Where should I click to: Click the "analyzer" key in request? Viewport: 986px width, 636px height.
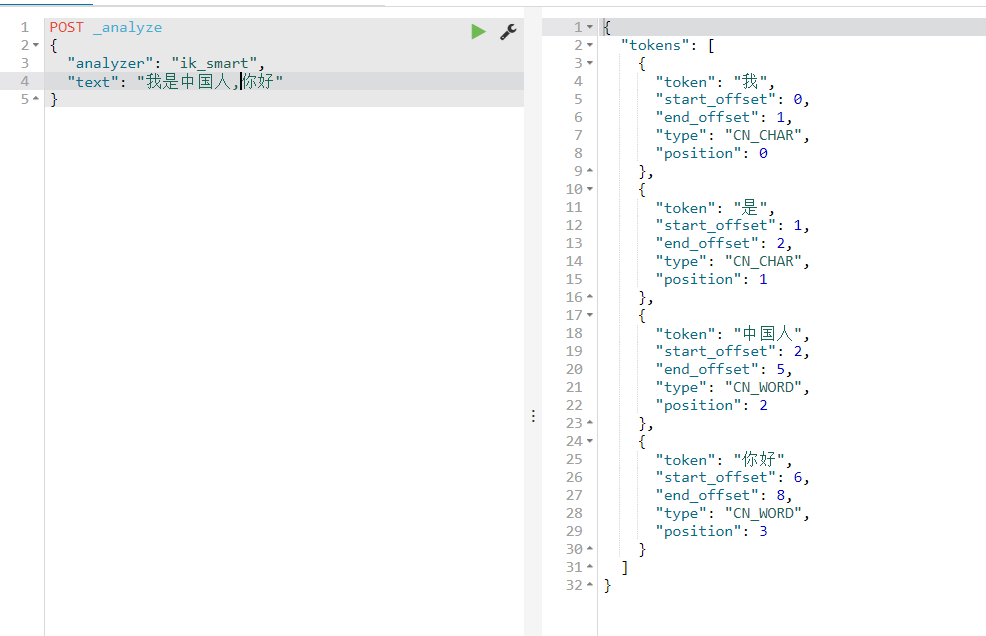(x=110, y=63)
